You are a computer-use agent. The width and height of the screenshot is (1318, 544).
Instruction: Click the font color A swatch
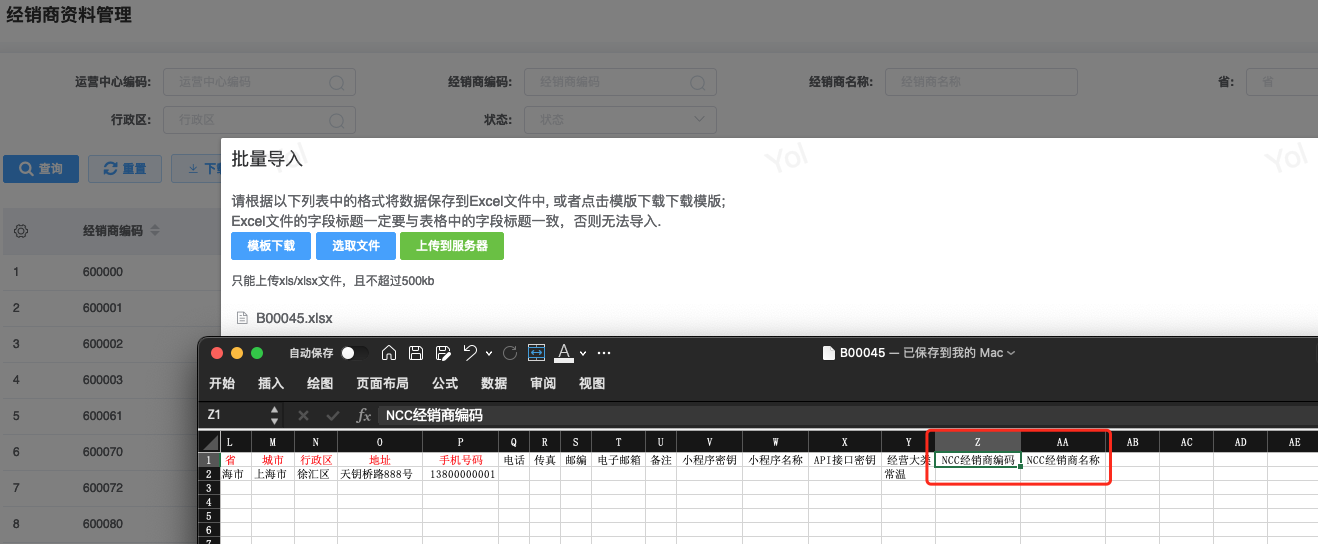tap(563, 353)
